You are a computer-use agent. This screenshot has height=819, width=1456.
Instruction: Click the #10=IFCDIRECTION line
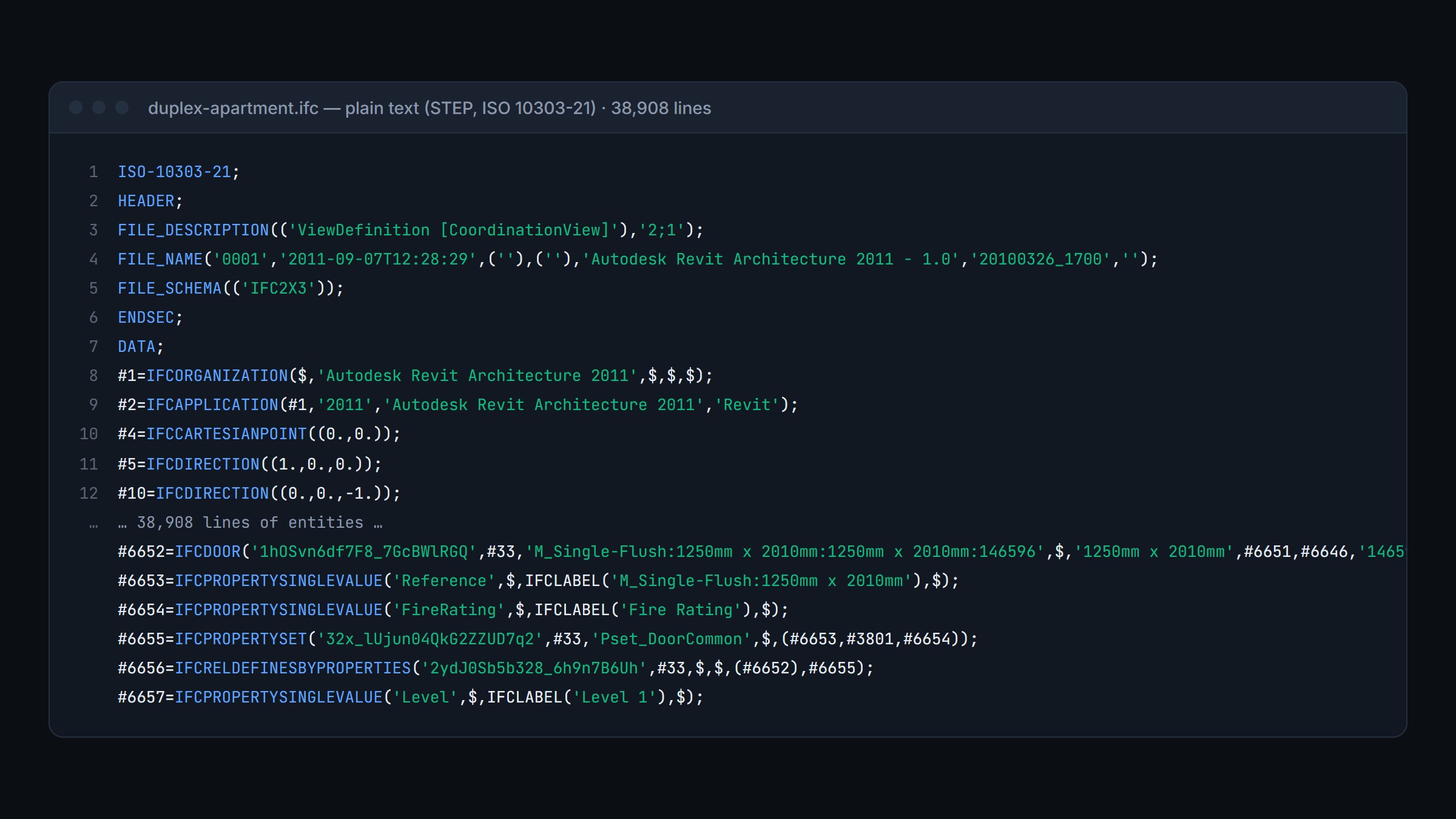pos(259,493)
